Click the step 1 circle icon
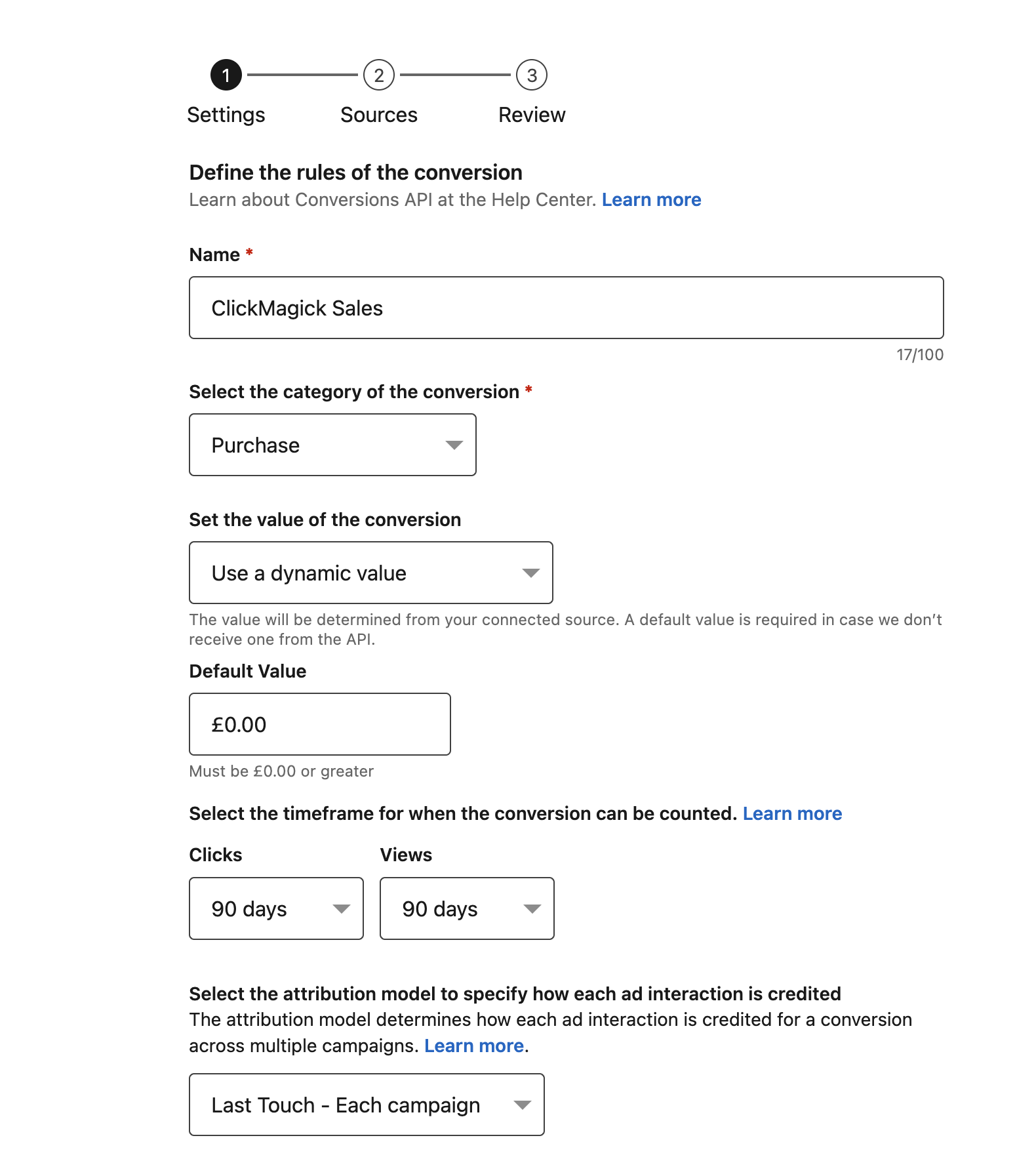1036x1161 pixels. coord(226,75)
